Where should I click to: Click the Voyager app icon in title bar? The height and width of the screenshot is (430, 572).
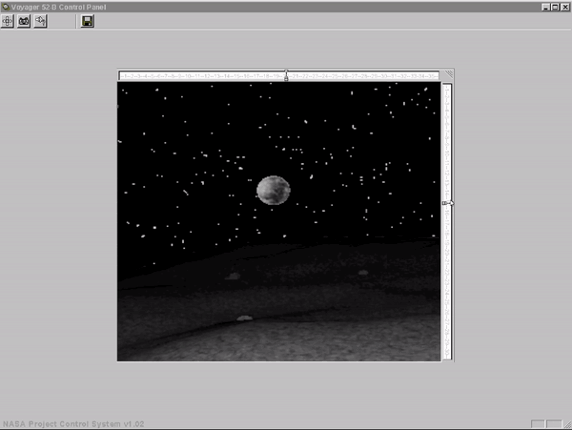coord(5,7)
